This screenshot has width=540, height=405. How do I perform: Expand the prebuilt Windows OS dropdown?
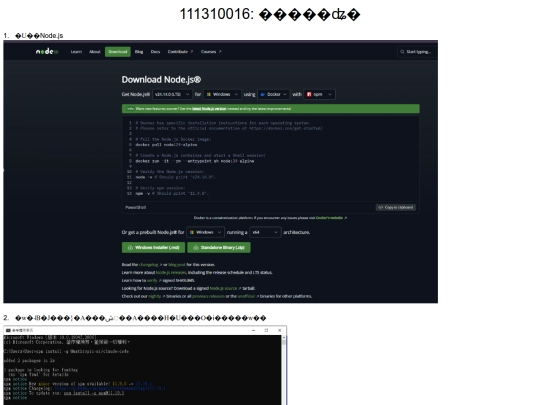pyautogui.click(x=206, y=232)
